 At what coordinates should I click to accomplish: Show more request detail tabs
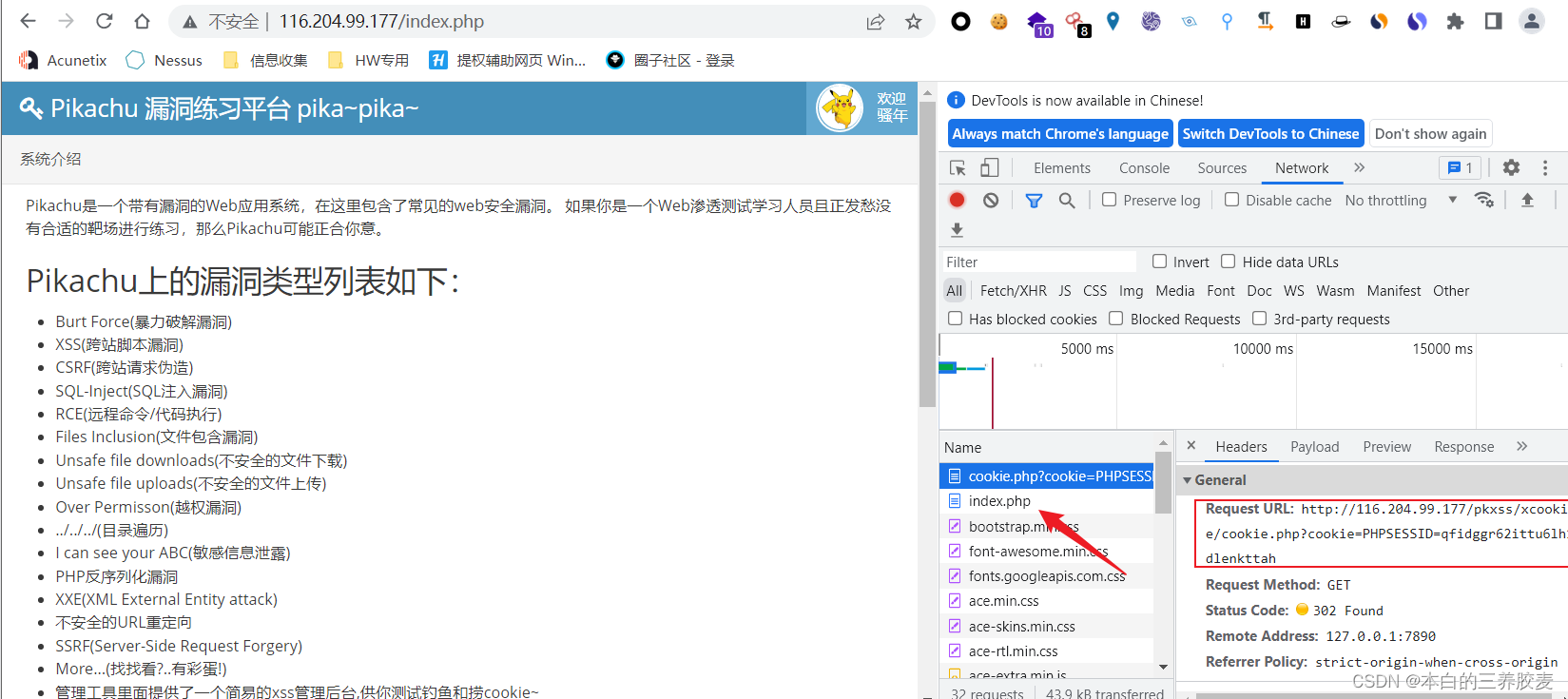pyautogui.click(x=1521, y=446)
